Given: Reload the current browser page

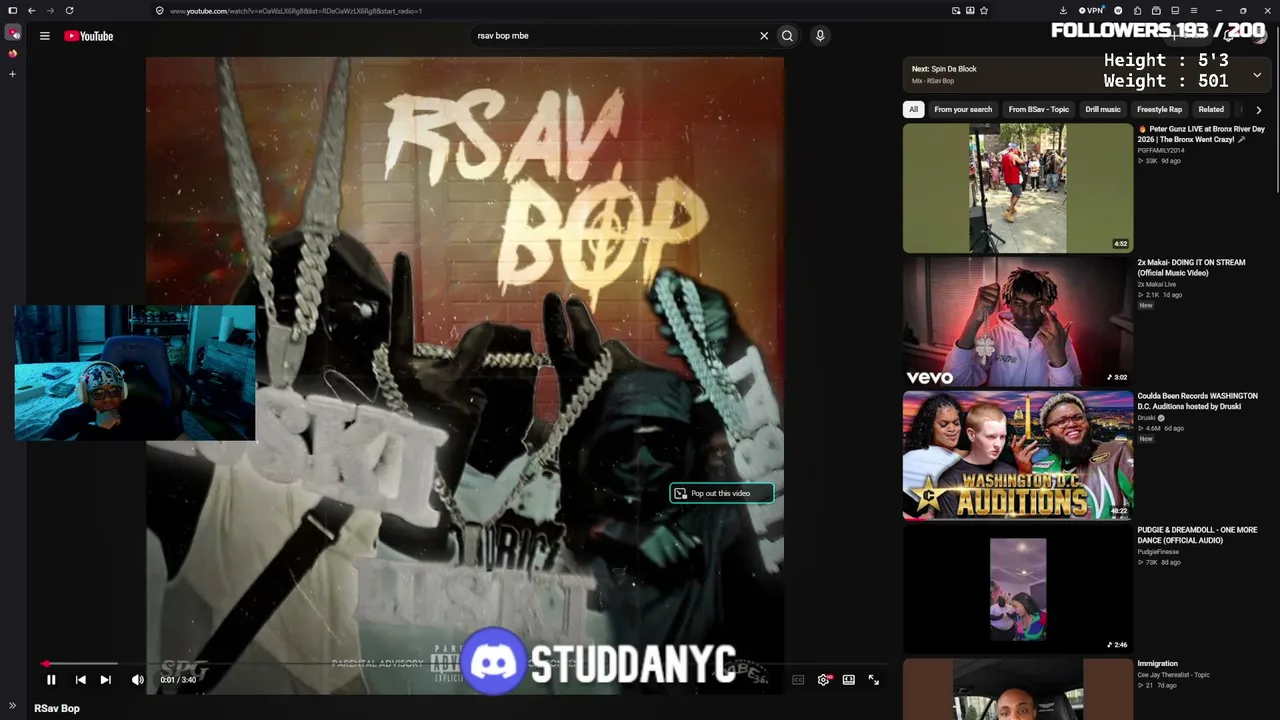Looking at the screenshot, I should (69, 11).
